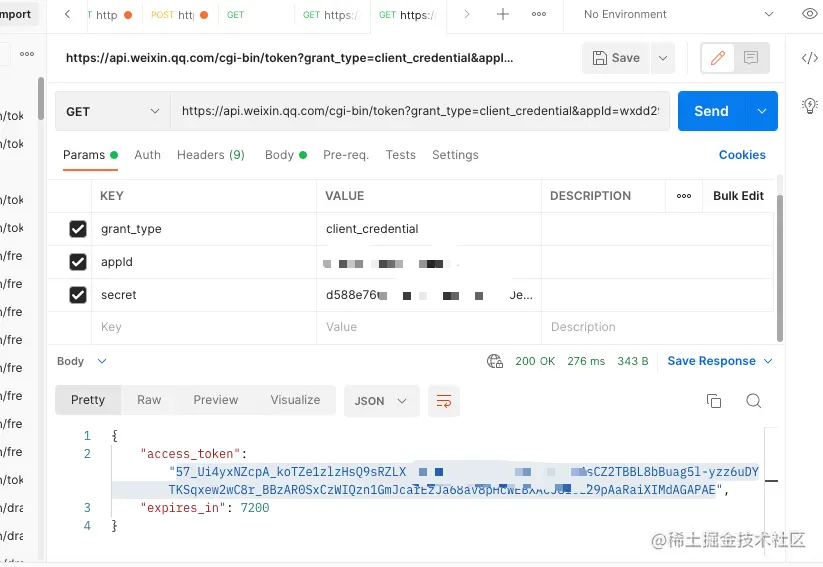Open Pre-req. tab
The height and width of the screenshot is (567, 823).
pos(346,155)
